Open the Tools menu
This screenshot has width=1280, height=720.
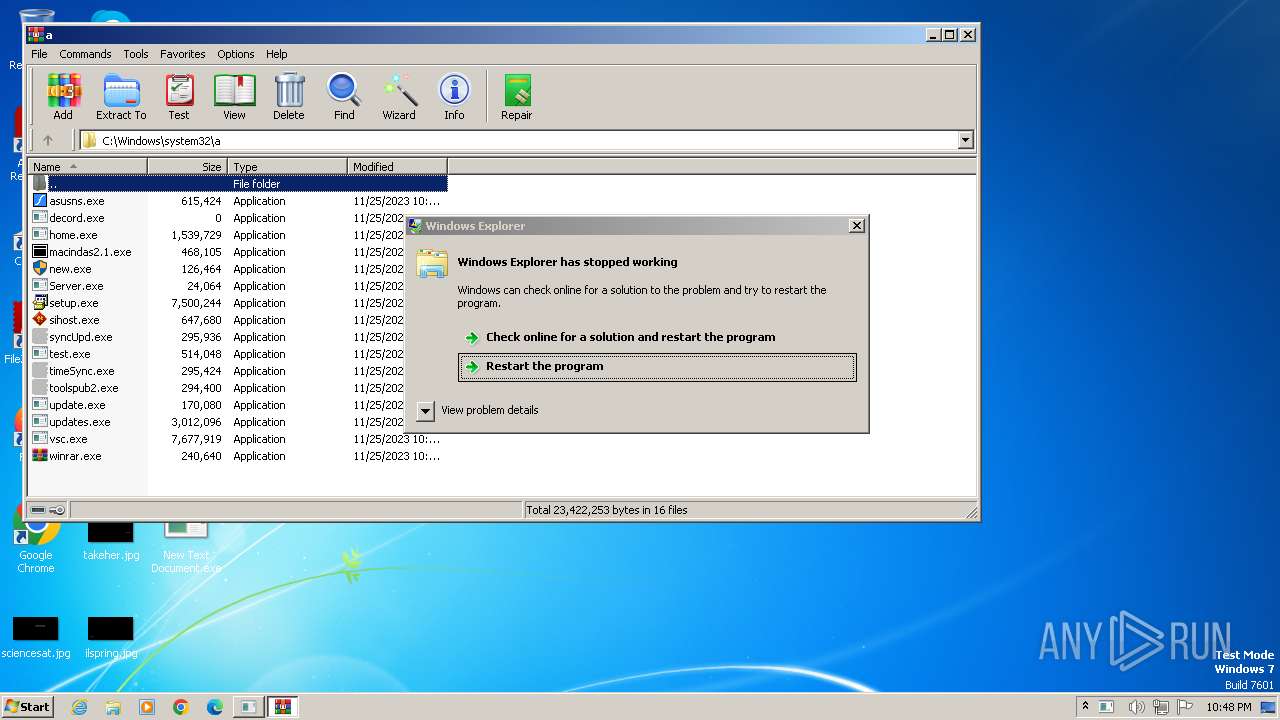136,54
